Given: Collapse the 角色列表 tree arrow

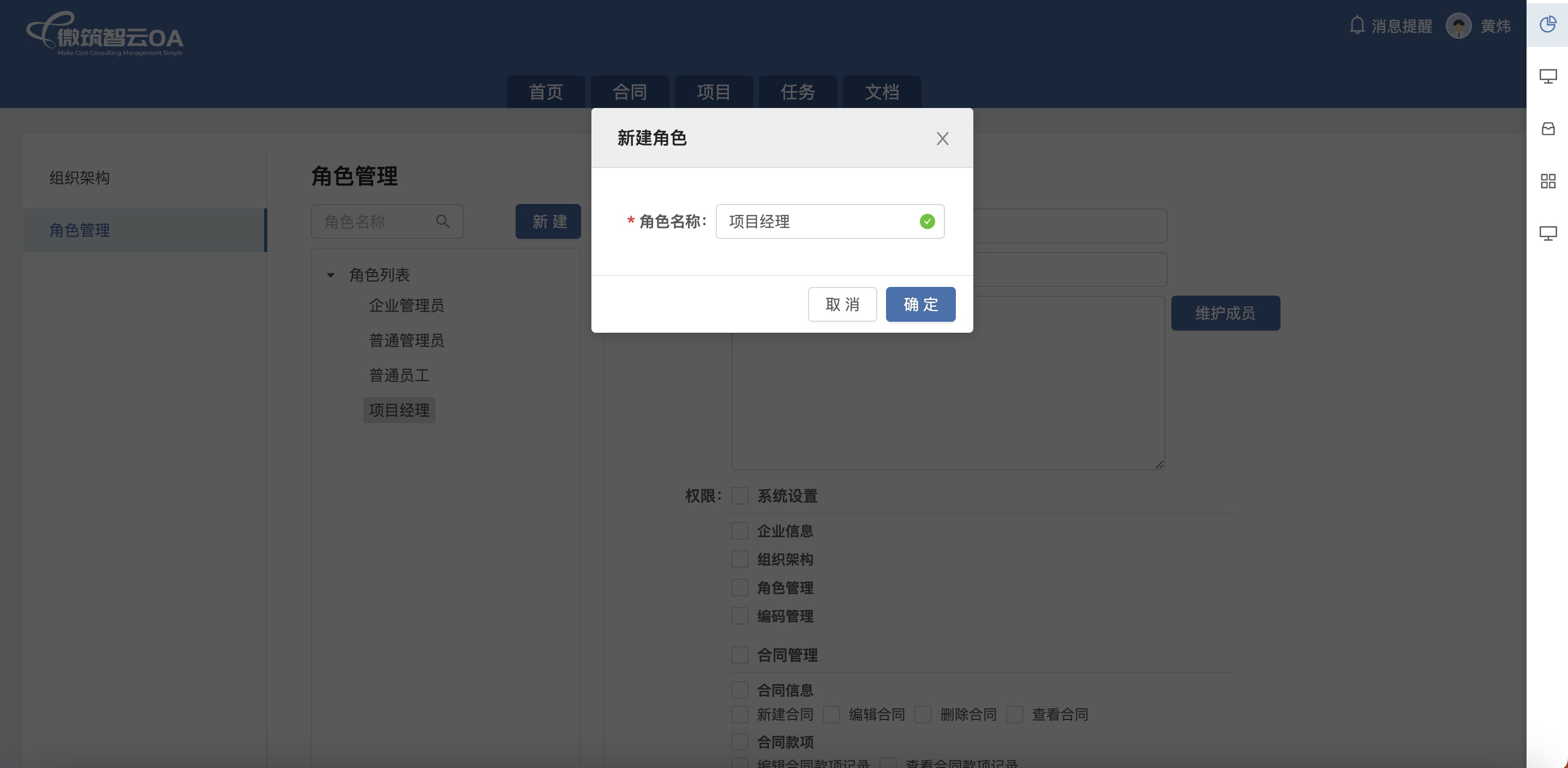Looking at the screenshot, I should 331,275.
